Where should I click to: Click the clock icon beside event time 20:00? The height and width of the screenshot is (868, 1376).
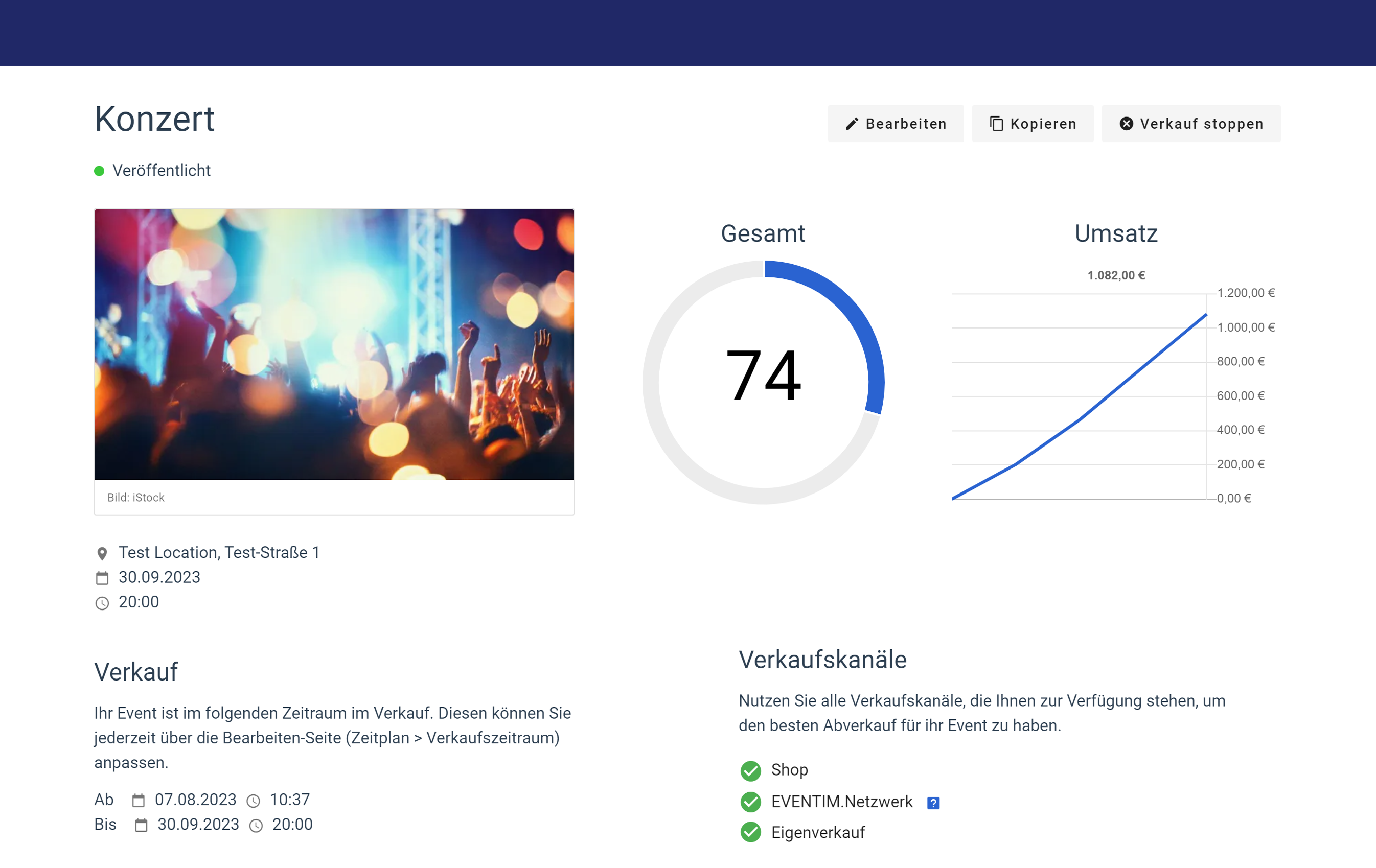point(102,603)
